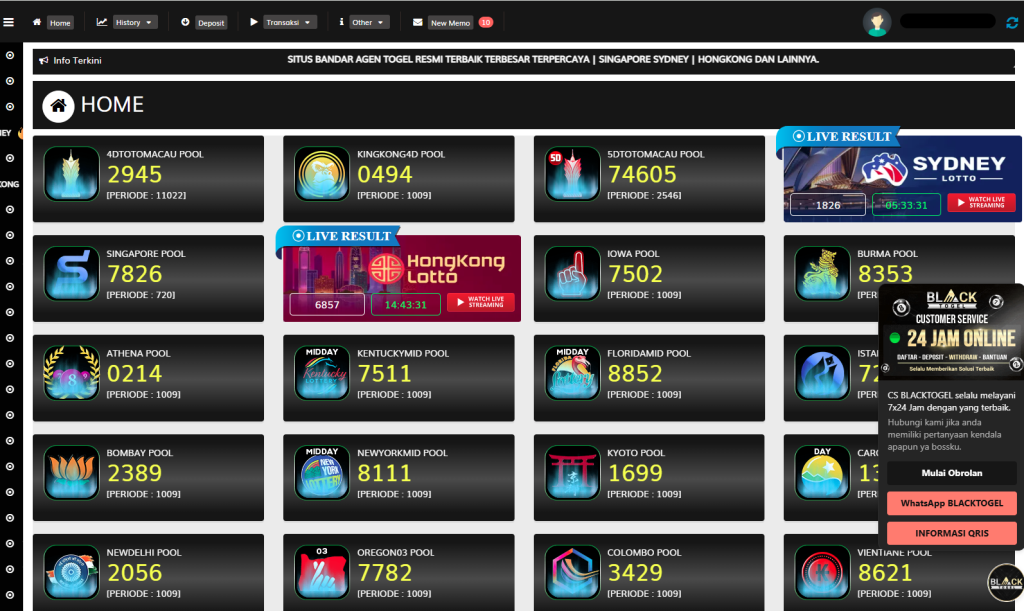
Task: Open the New Memo menu item
Action: (x=450, y=23)
